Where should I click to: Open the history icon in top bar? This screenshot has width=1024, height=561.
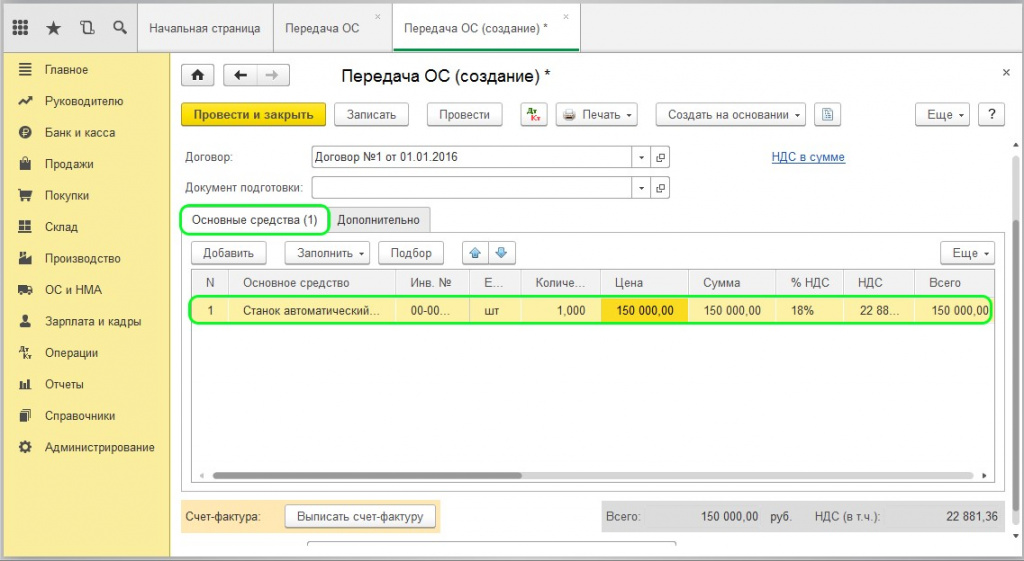tap(87, 27)
